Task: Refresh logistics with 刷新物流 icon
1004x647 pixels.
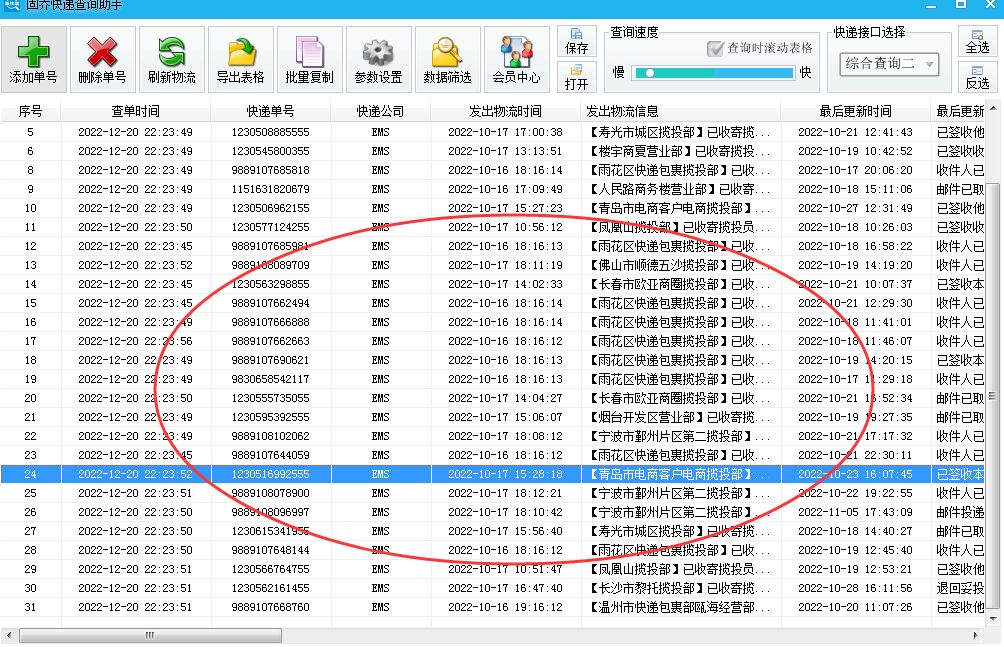Action: coord(172,60)
